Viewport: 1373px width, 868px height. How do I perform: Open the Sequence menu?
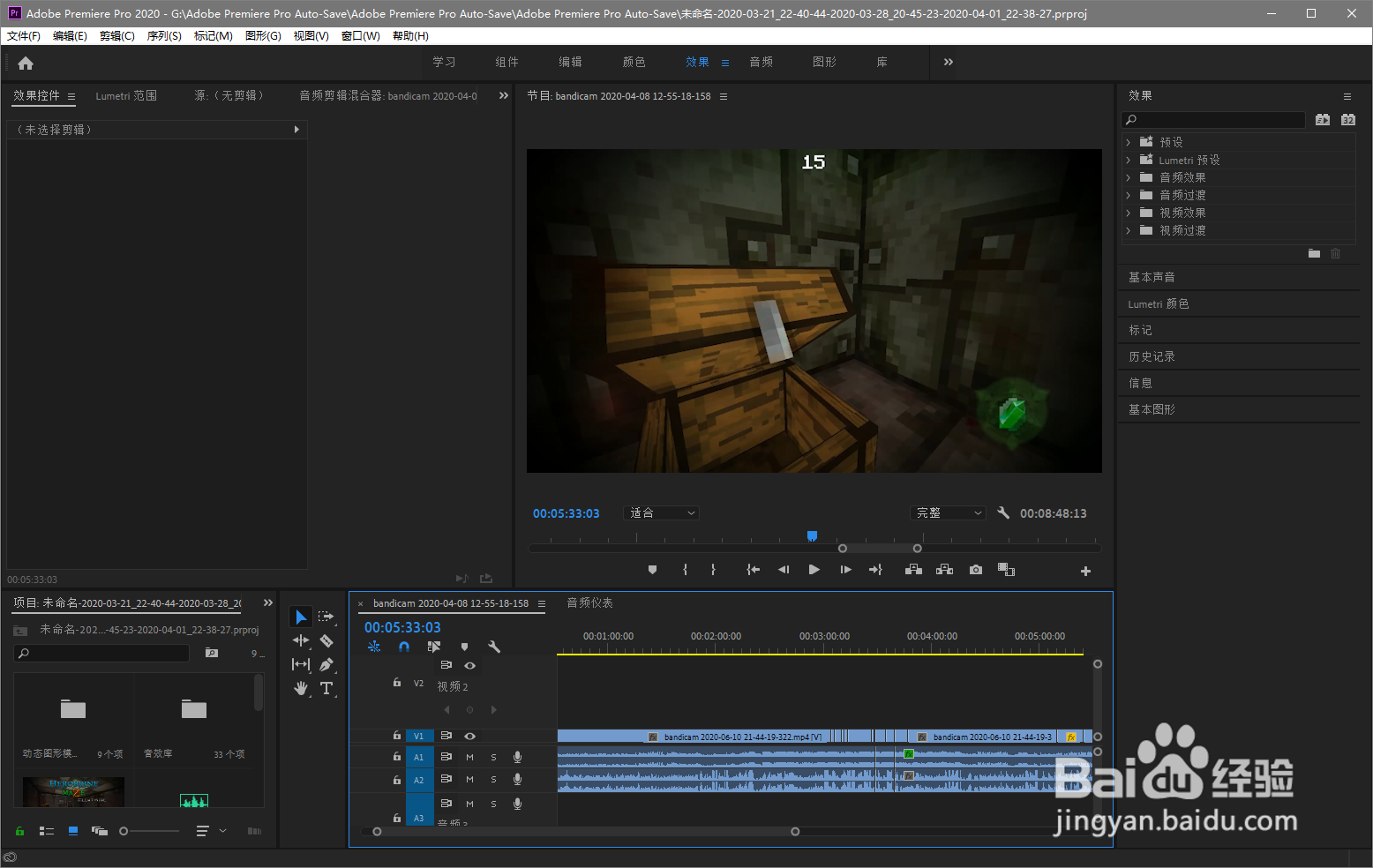[164, 36]
